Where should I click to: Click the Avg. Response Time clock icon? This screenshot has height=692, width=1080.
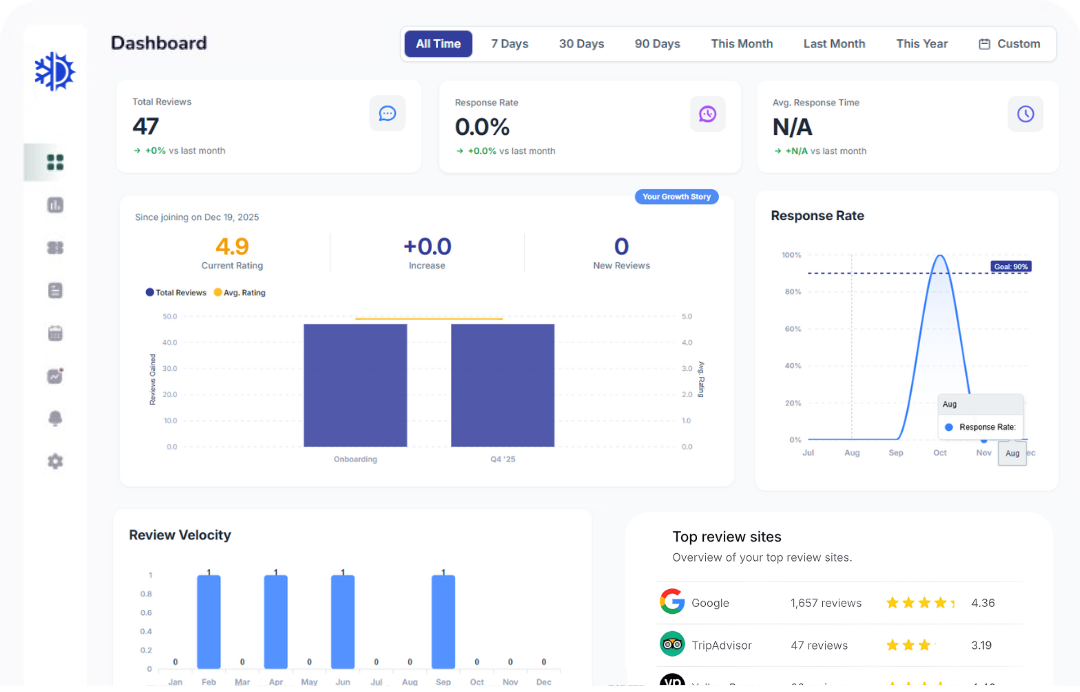coord(1025,114)
